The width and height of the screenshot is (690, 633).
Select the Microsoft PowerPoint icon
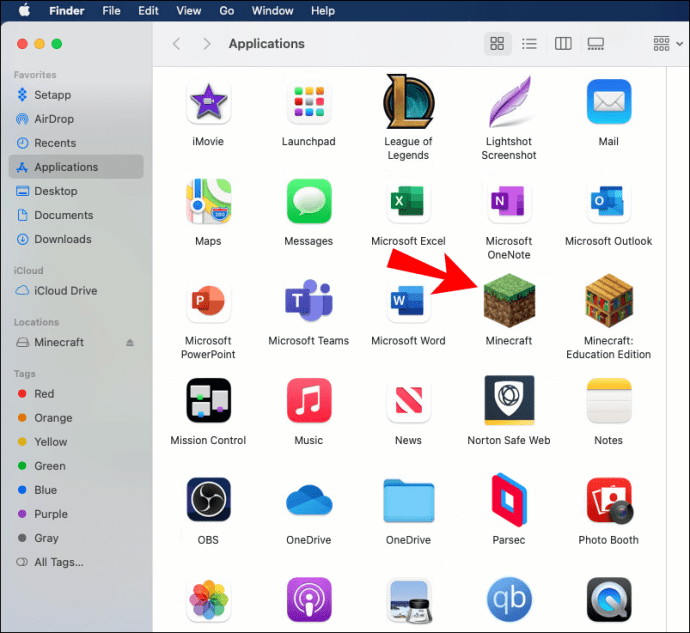click(208, 301)
